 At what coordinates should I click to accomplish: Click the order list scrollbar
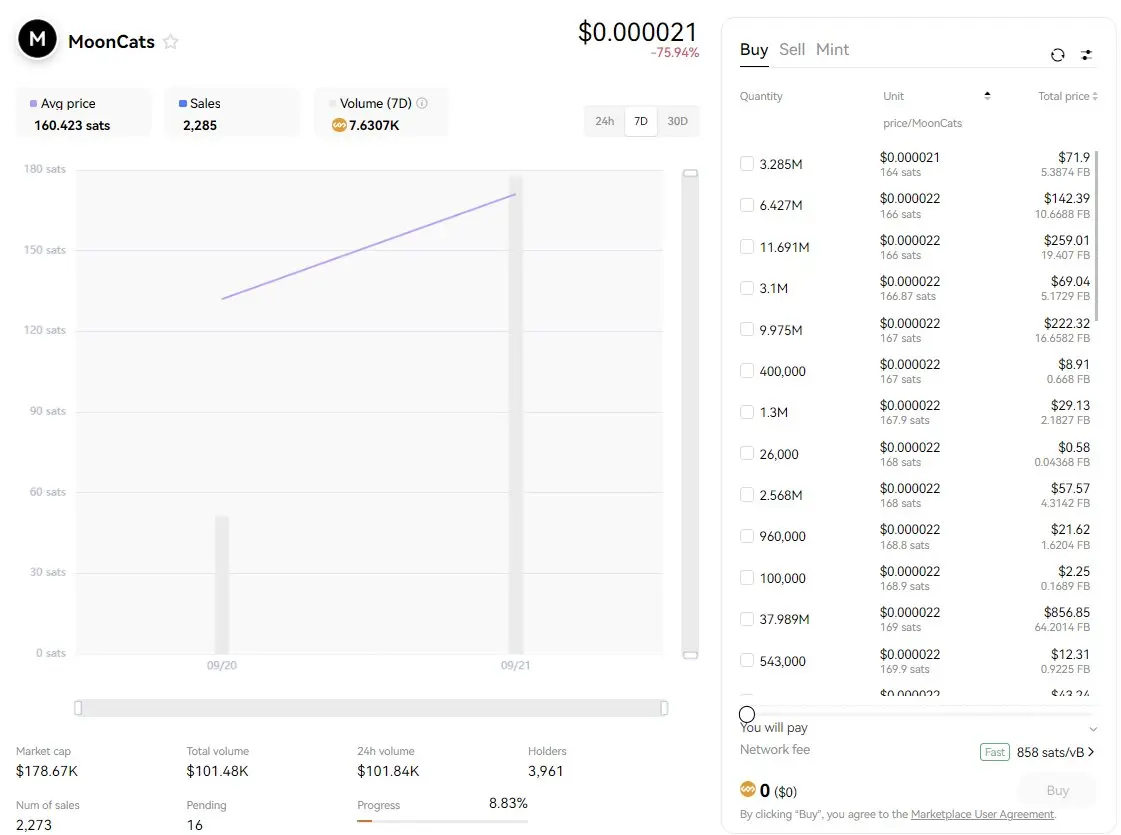tap(1096, 236)
